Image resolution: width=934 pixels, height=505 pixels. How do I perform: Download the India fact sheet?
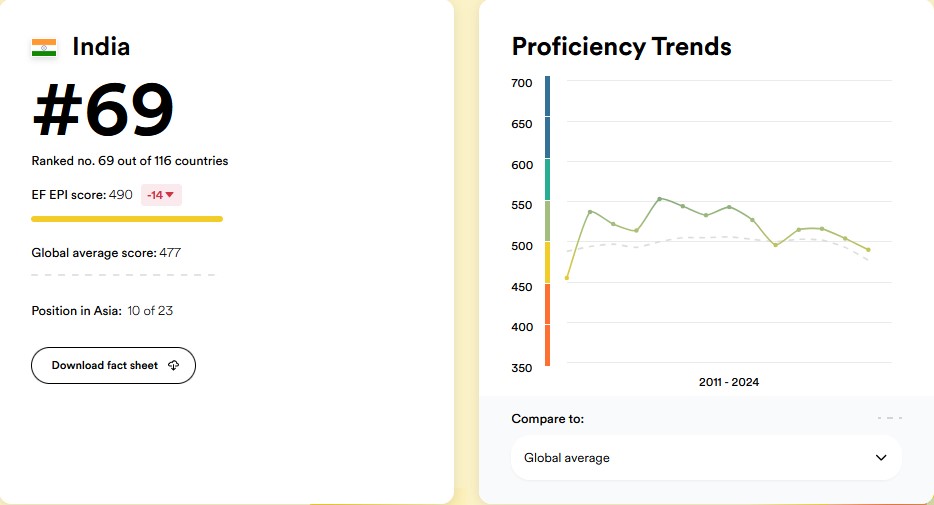[x=113, y=366]
